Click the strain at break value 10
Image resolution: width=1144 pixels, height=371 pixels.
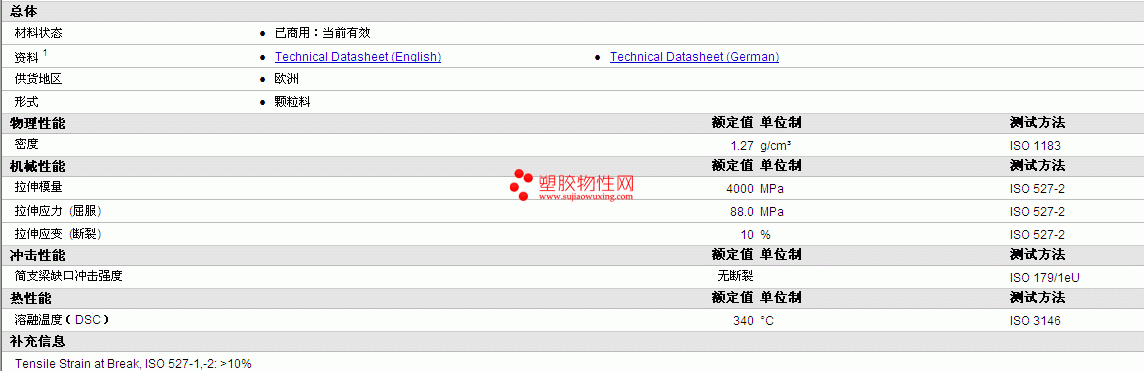click(x=747, y=235)
